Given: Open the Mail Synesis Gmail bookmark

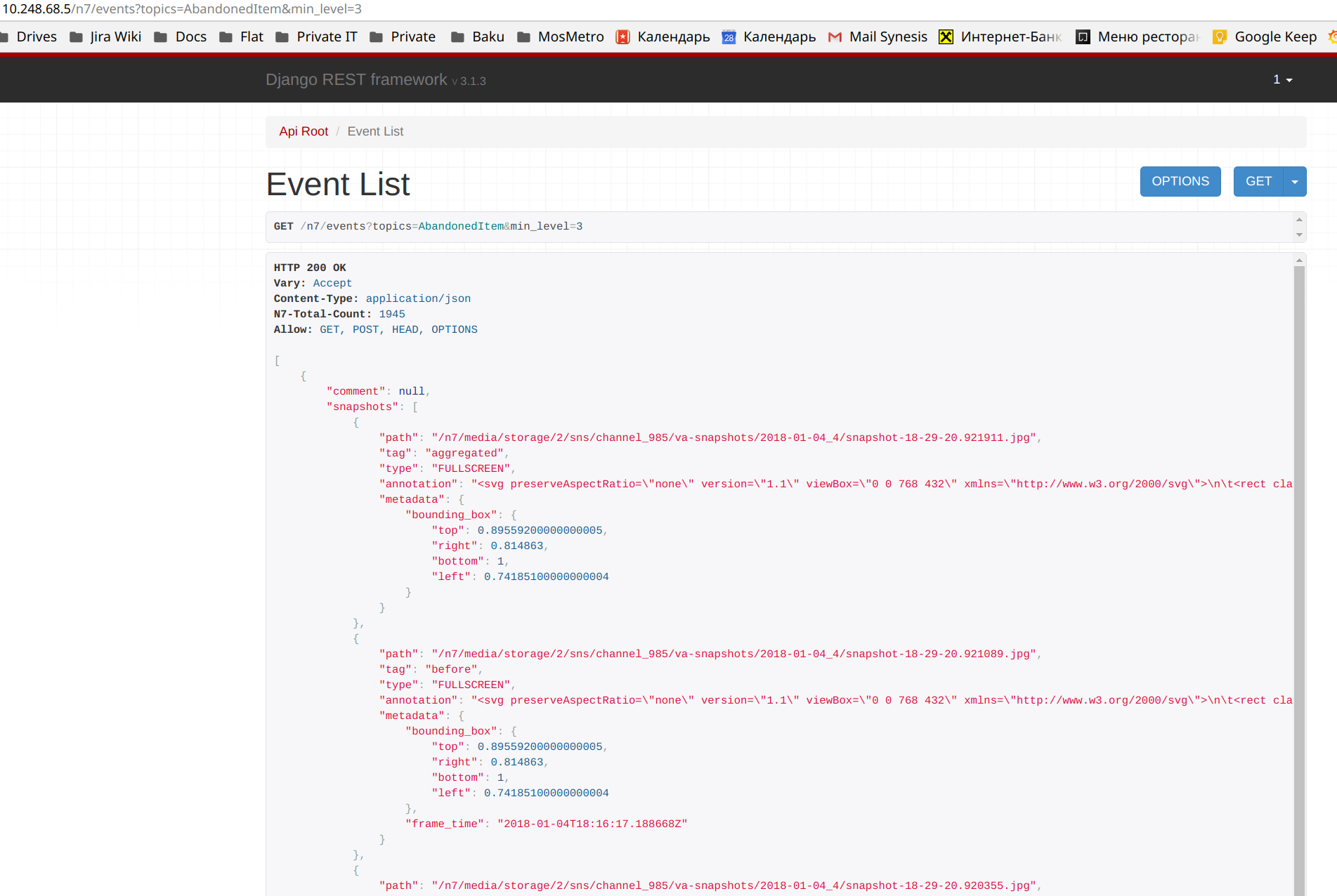Looking at the screenshot, I should coord(878,37).
